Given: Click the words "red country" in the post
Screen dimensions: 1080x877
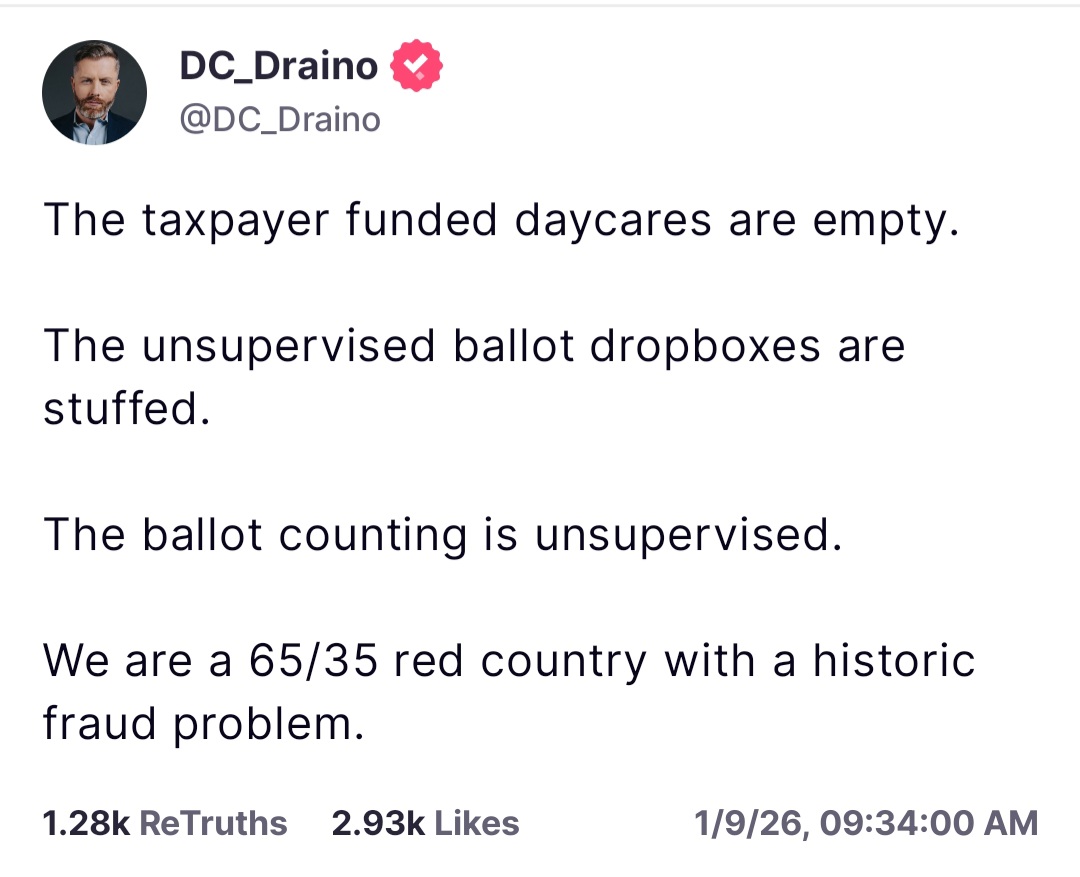Looking at the screenshot, I should (520, 661).
